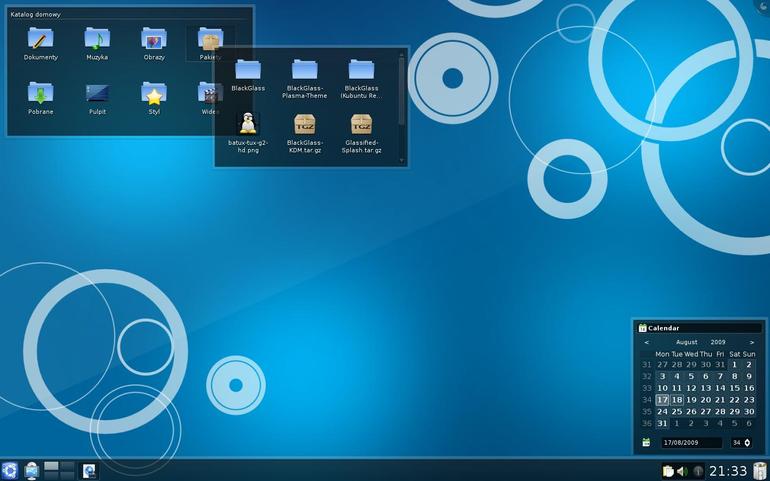Click the 17/08/2009 date input field
The image size is (770, 481).
click(x=691, y=443)
